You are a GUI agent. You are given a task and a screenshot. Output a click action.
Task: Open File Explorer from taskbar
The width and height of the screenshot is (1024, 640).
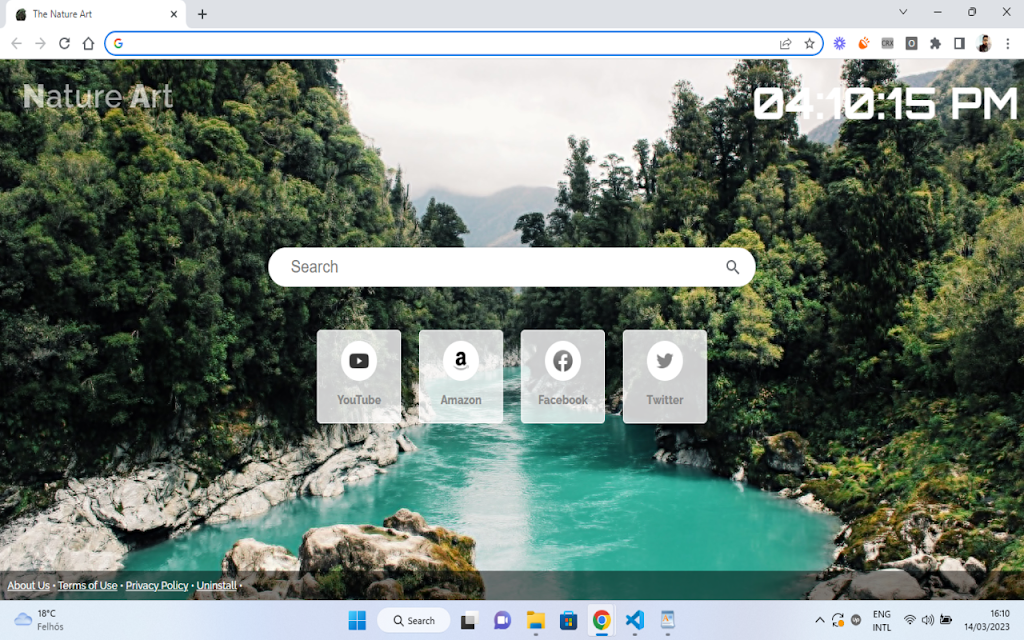[536, 620]
